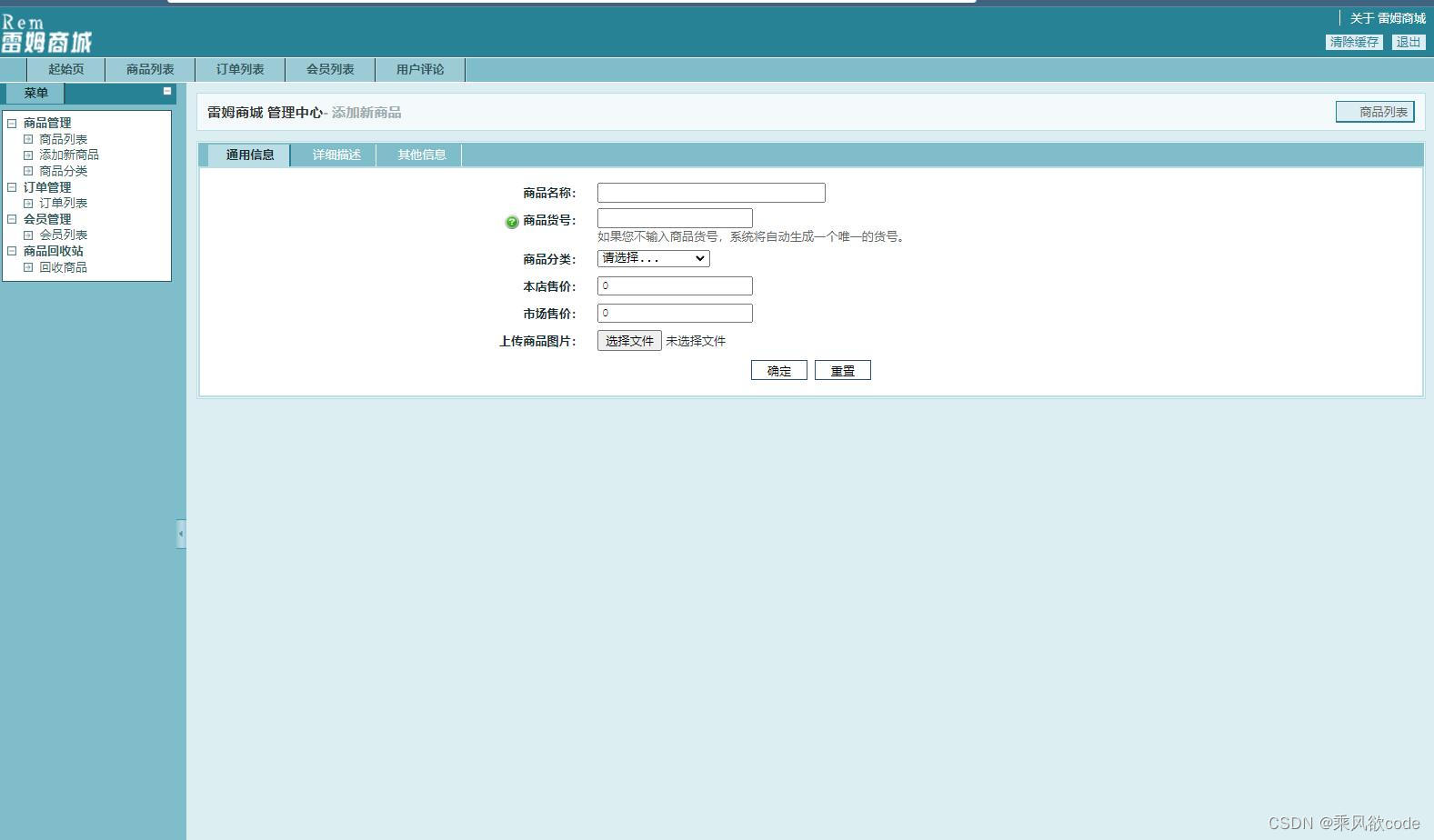Select the 通用信息 form tab
The width and height of the screenshot is (1434, 840).
tap(250, 155)
